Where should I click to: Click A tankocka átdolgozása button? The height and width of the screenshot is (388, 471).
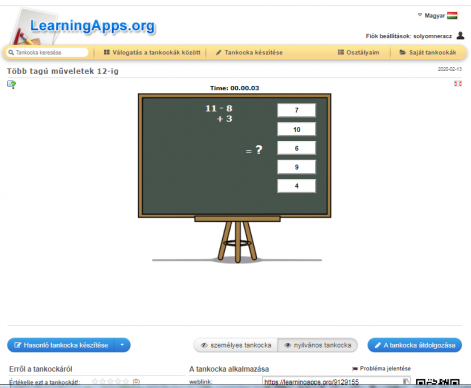[415, 345]
